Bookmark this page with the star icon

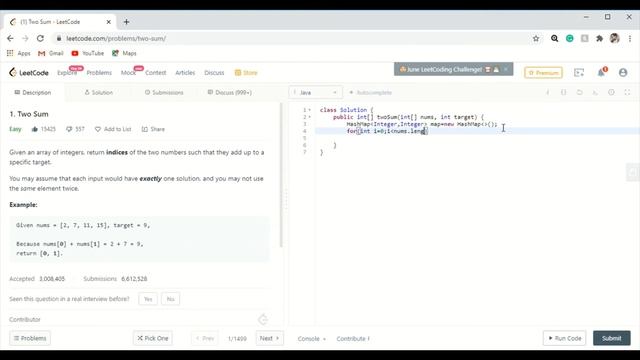pos(536,38)
